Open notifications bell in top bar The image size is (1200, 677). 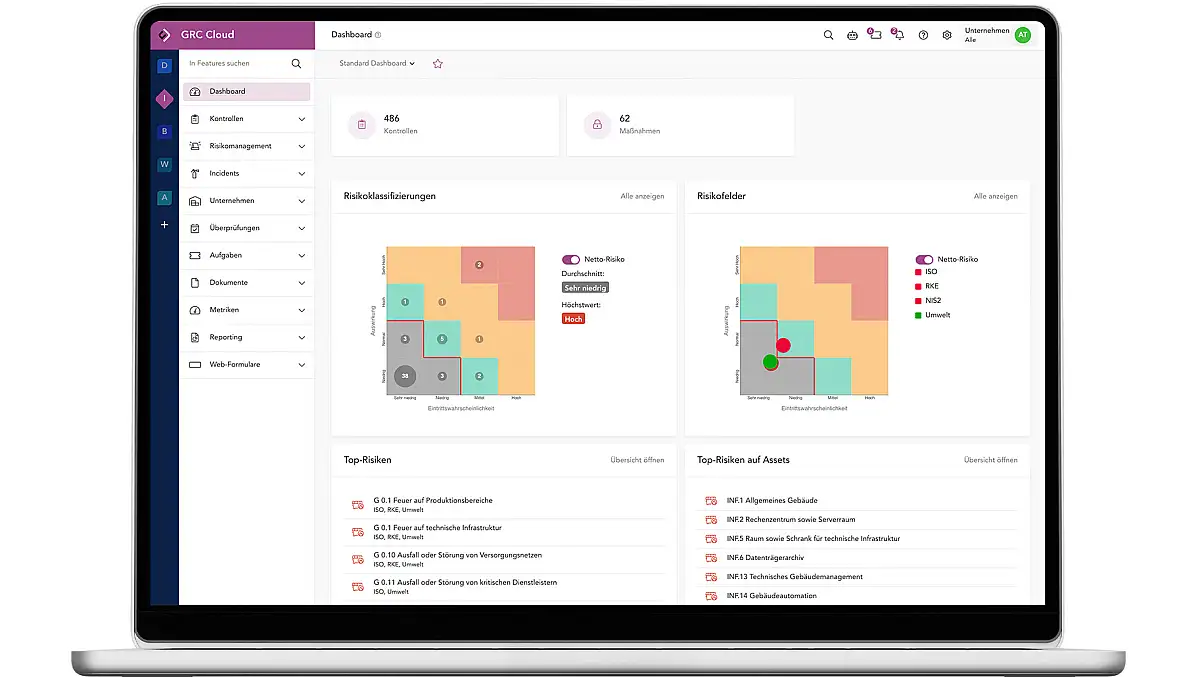[x=898, y=35]
